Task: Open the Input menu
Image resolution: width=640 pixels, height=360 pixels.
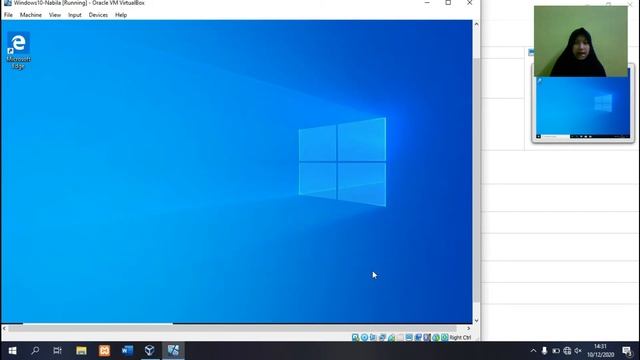Action: [x=75, y=15]
